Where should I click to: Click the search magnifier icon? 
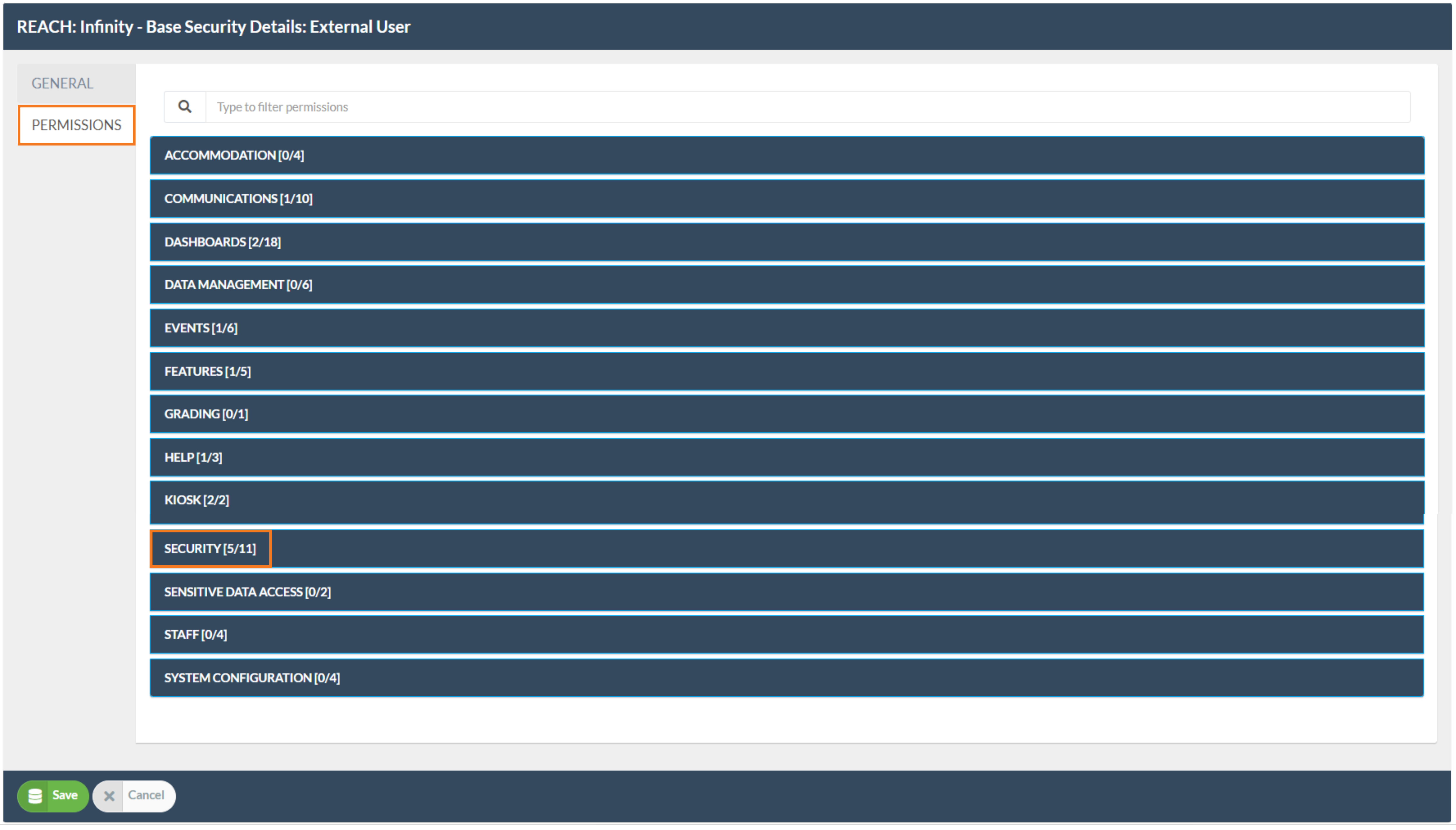click(185, 107)
